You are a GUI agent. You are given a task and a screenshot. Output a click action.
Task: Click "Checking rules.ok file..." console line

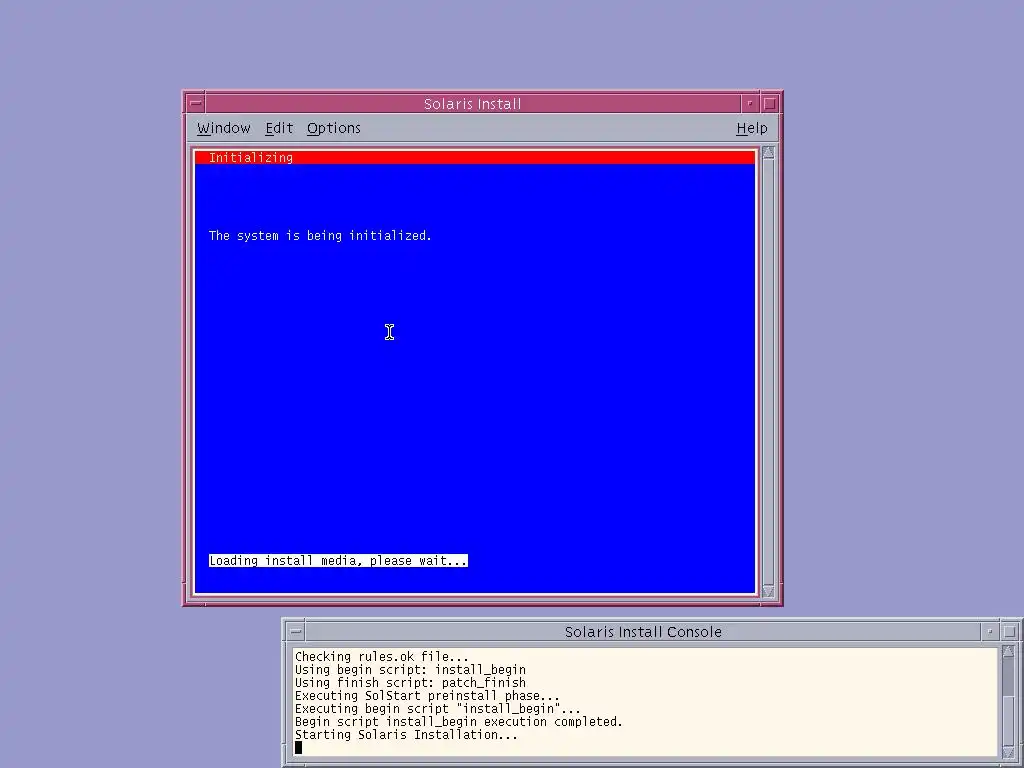(x=381, y=656)
